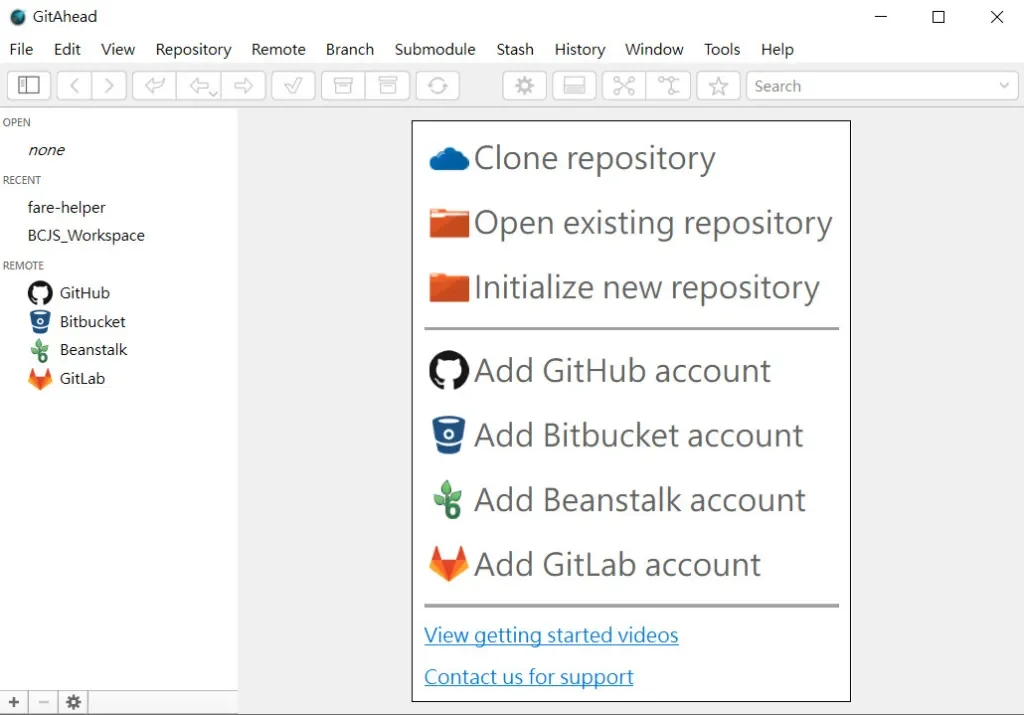Viewport: 1024px width, 715px height.
Task: Open Contact us for support link
Action: pos(528,677)
